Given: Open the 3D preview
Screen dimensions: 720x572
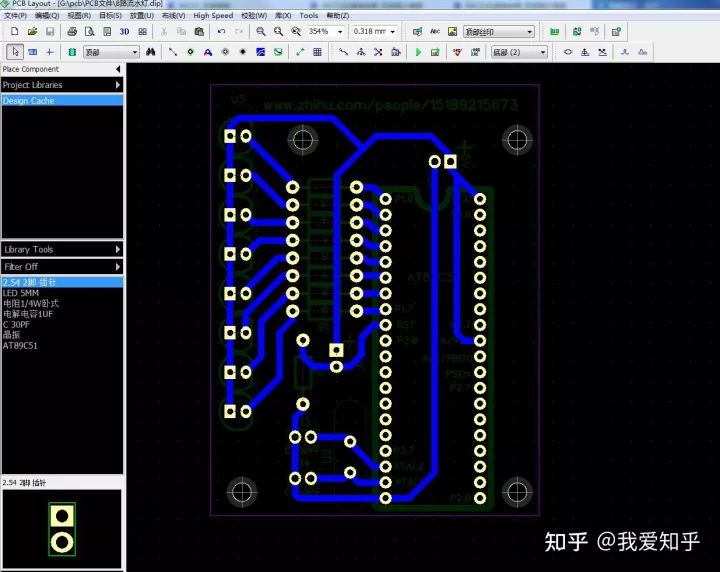Looking at the screenshot, I should point(124,32).
